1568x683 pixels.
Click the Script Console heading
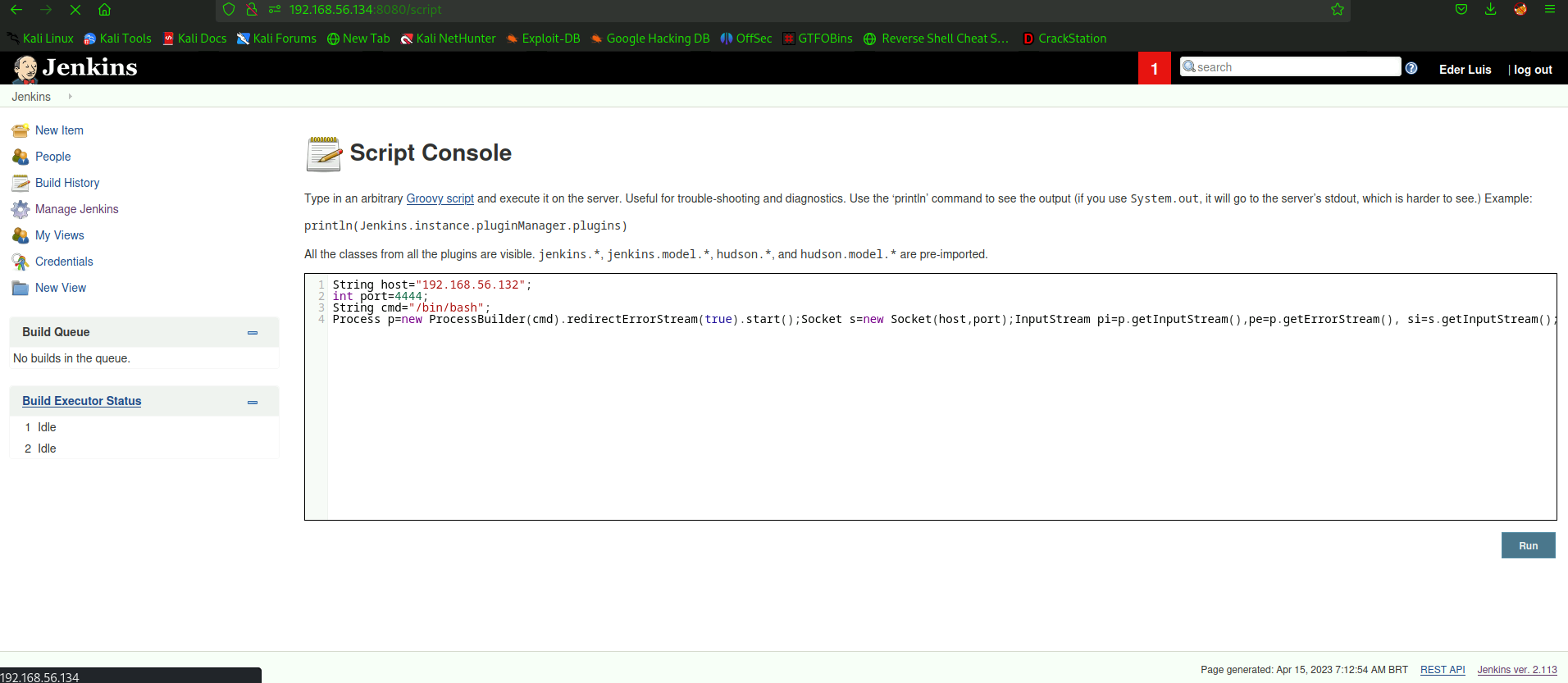pyautogui.click(x=431, y=153)
